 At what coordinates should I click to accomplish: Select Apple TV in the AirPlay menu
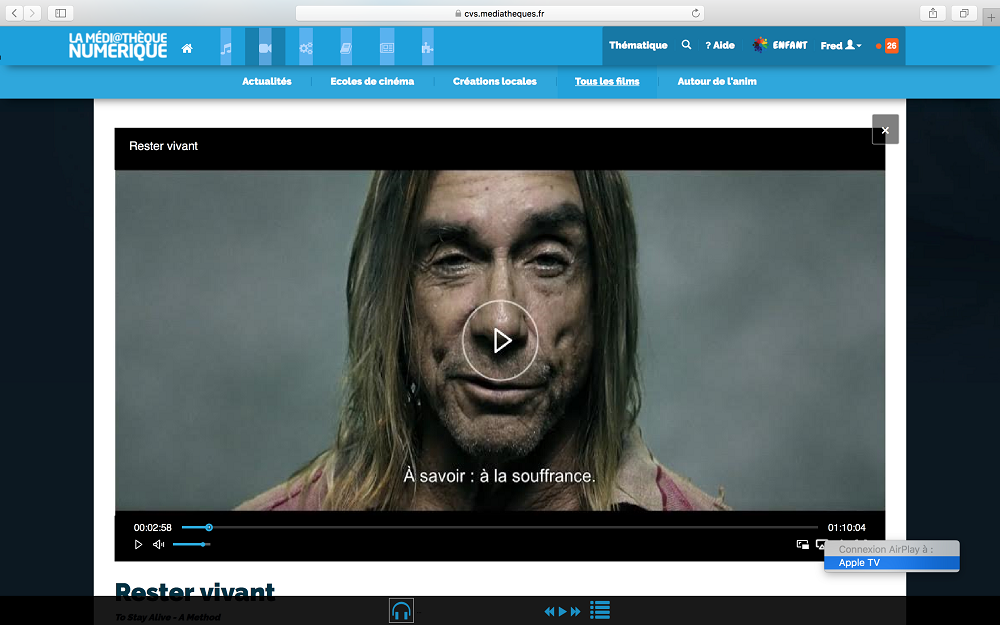[892, 562]
